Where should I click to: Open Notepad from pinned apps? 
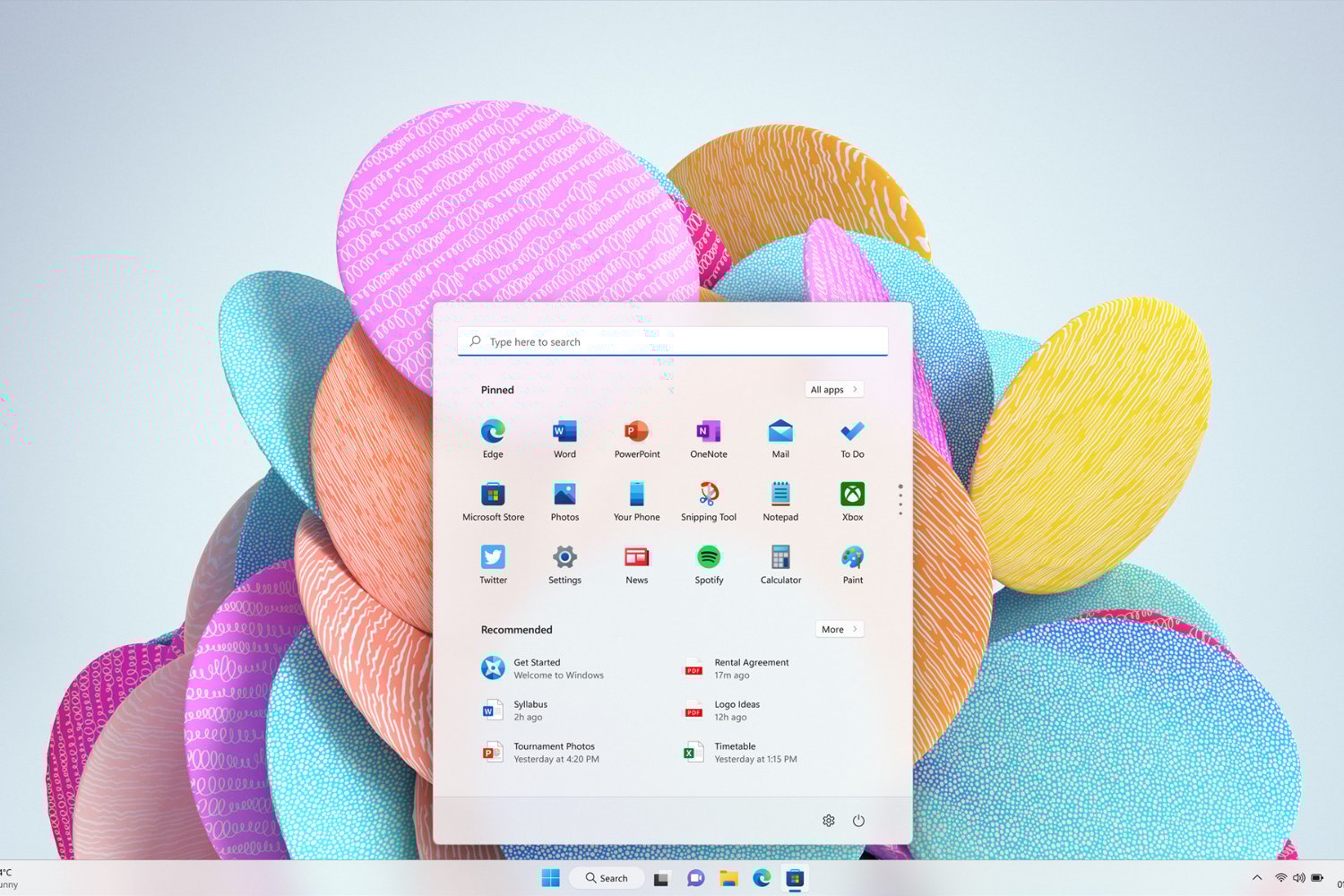click(780, 502)
